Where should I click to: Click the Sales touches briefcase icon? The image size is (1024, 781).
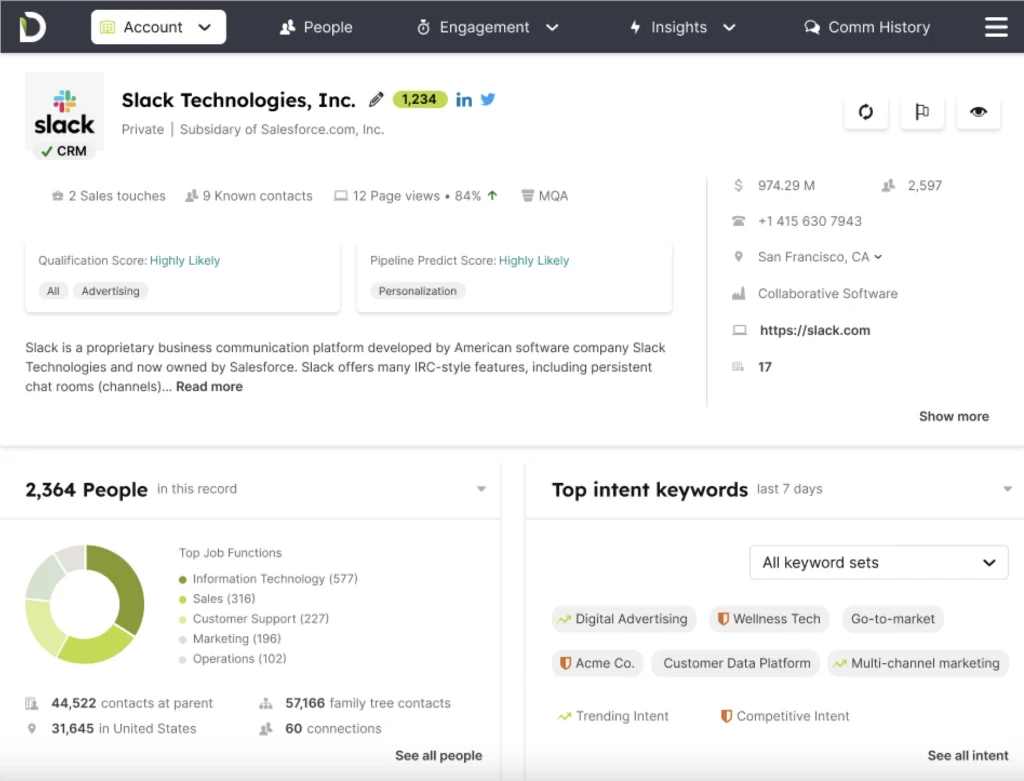click(x=57, y=196)
